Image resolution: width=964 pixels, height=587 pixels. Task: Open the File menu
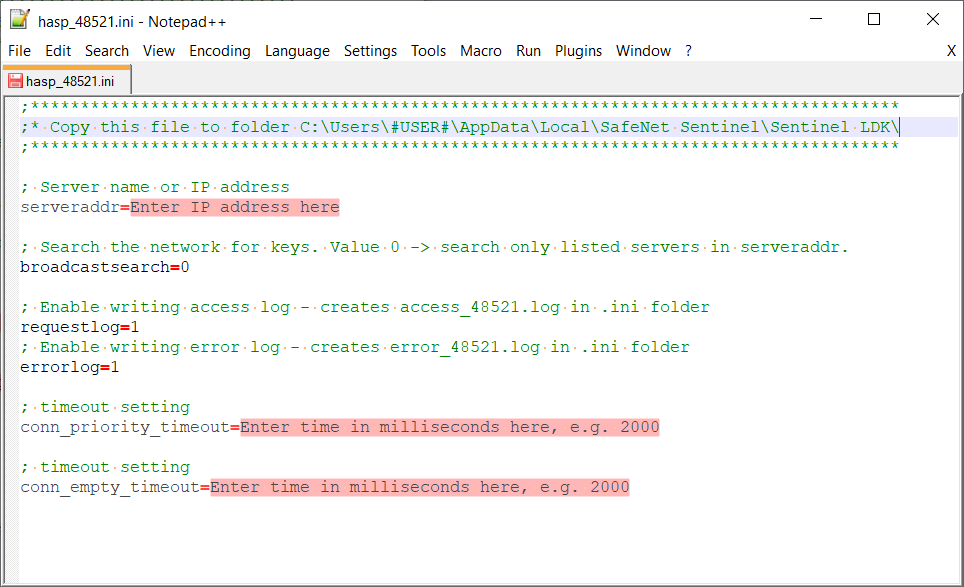(18, 50)
